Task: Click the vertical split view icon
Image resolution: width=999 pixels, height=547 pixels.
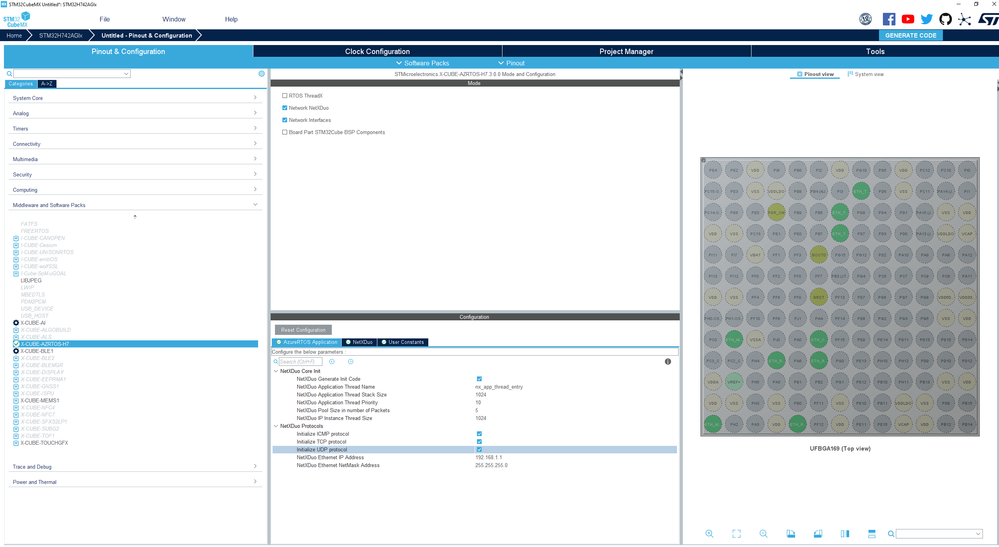Action: pos(845,534)
